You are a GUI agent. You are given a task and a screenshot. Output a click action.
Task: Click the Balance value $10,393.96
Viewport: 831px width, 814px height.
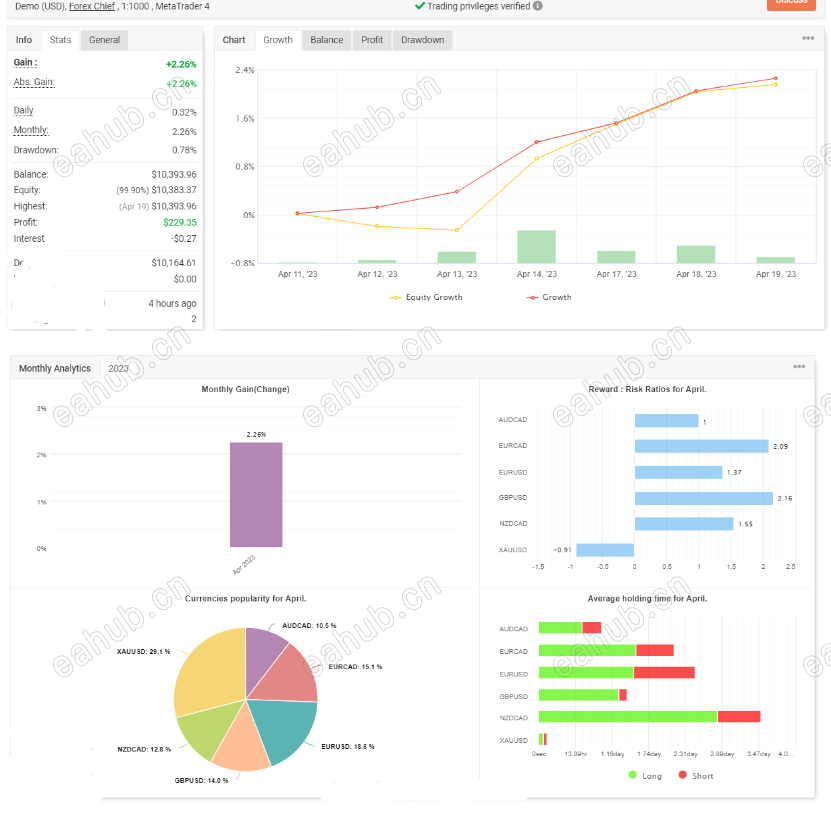click(174, 174)
